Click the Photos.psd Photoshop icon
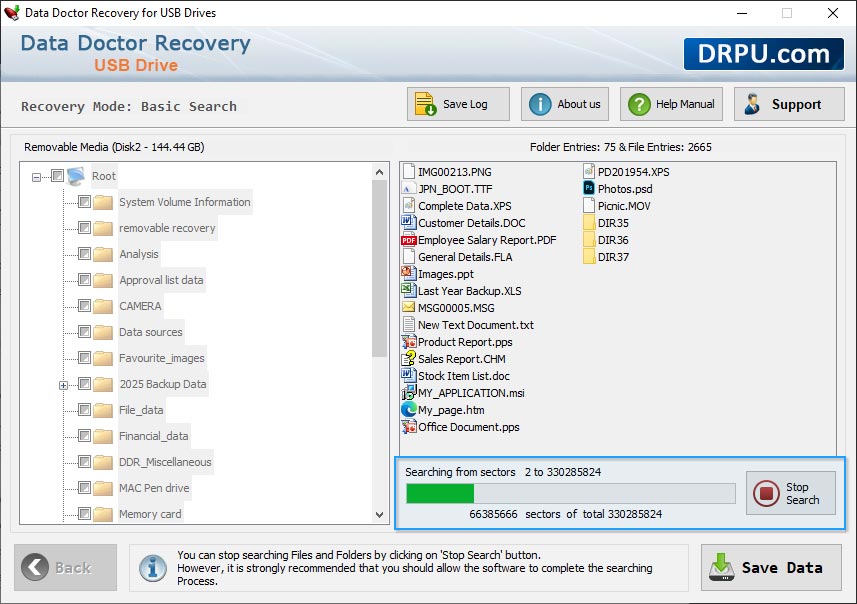This screenshot has height=604, width=857. 589,189
